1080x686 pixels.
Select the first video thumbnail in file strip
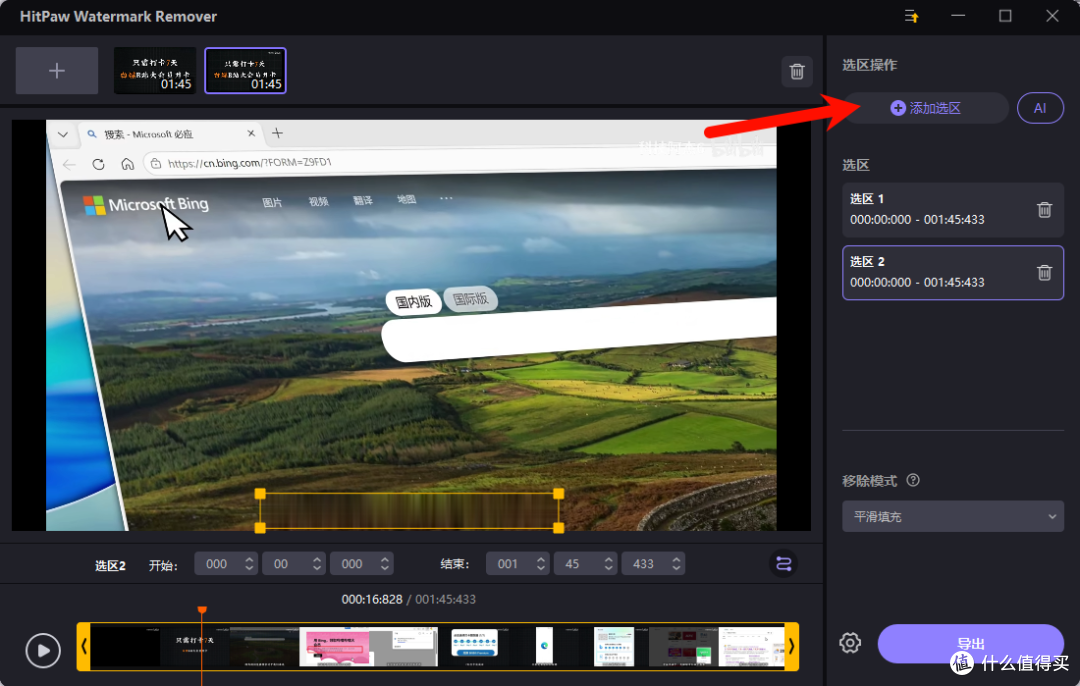pyautogui.click(x=155, y=71)
